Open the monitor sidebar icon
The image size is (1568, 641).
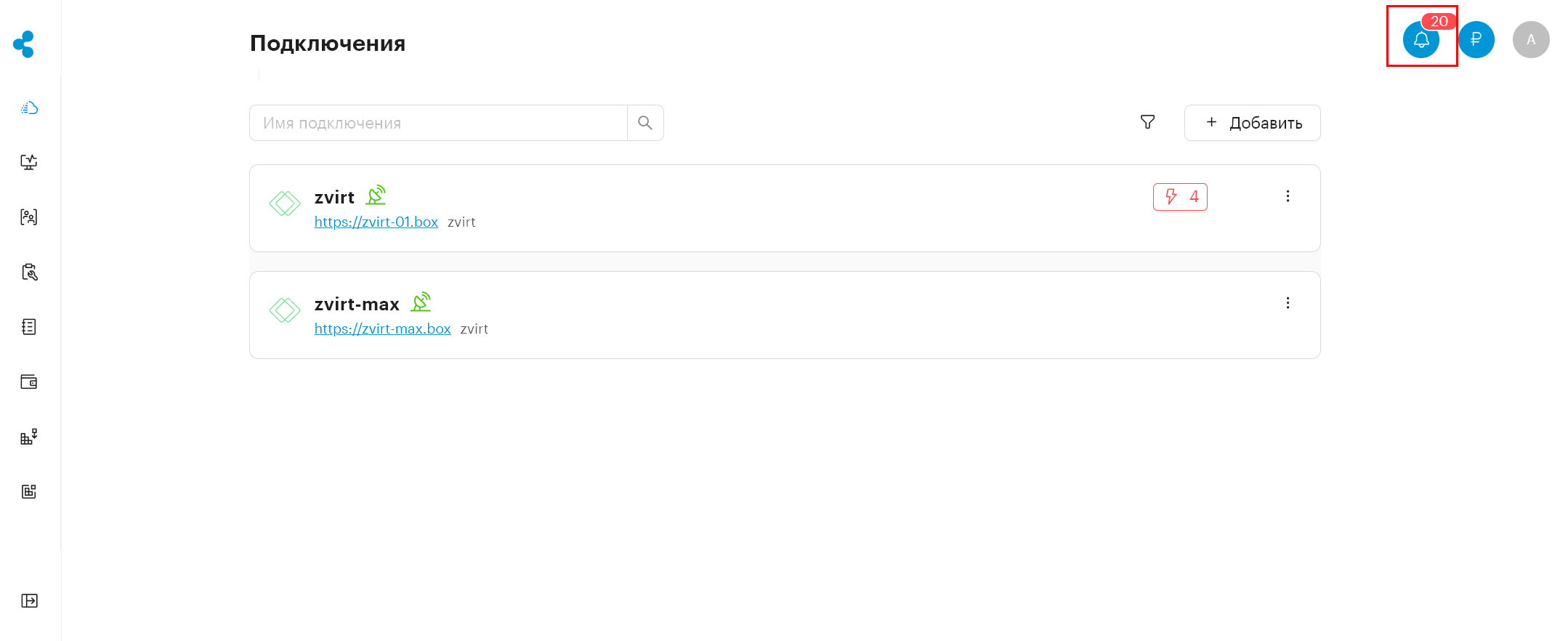click(29, 162)
